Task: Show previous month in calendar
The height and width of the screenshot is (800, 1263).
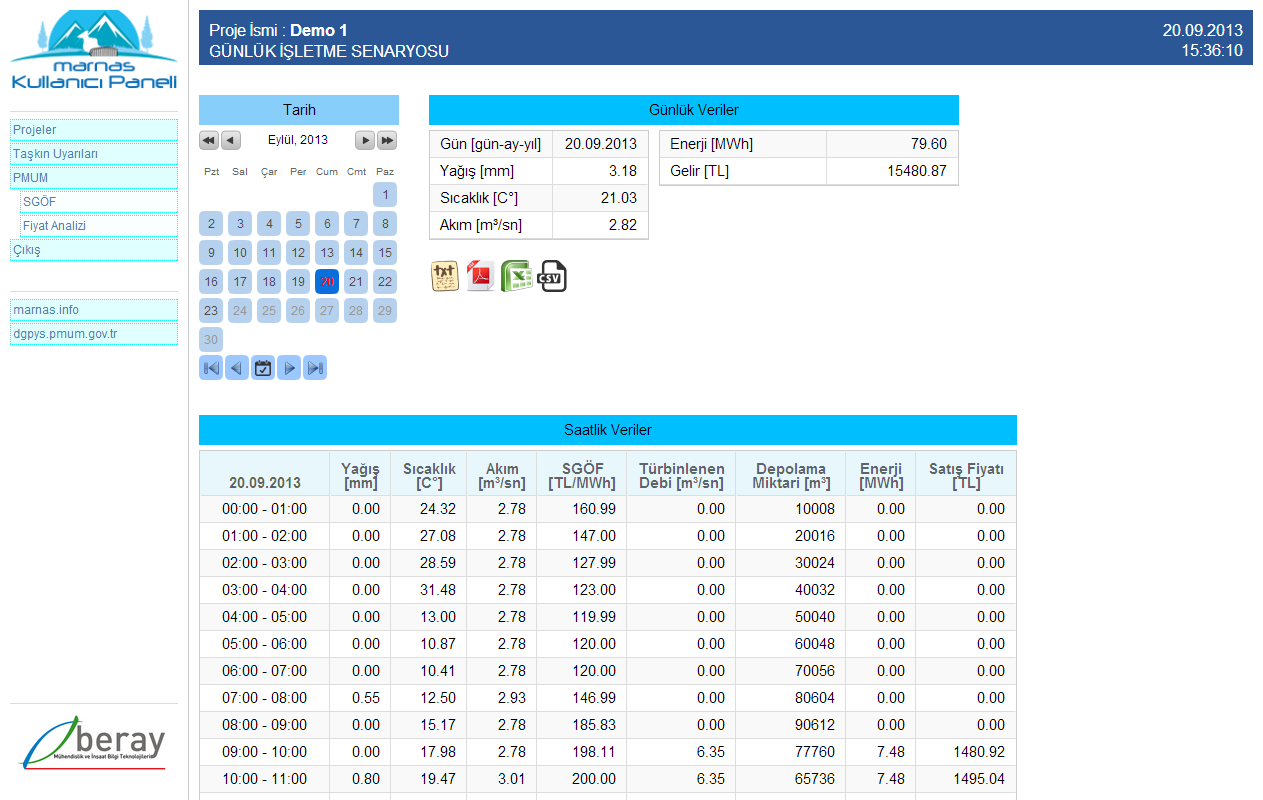Action: (x=231, y=140)
